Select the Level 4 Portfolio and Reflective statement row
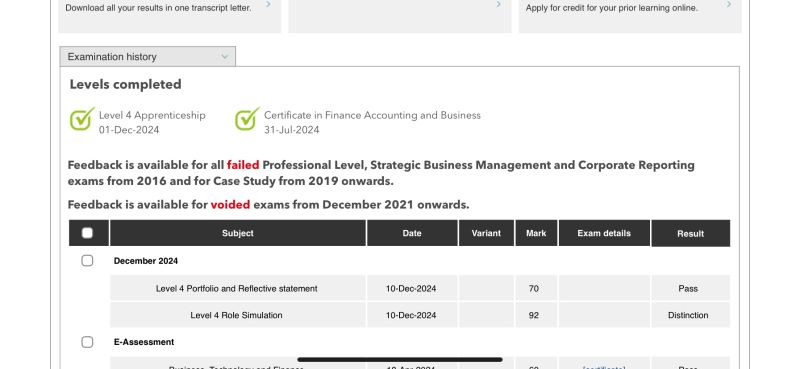 [420, 288]
